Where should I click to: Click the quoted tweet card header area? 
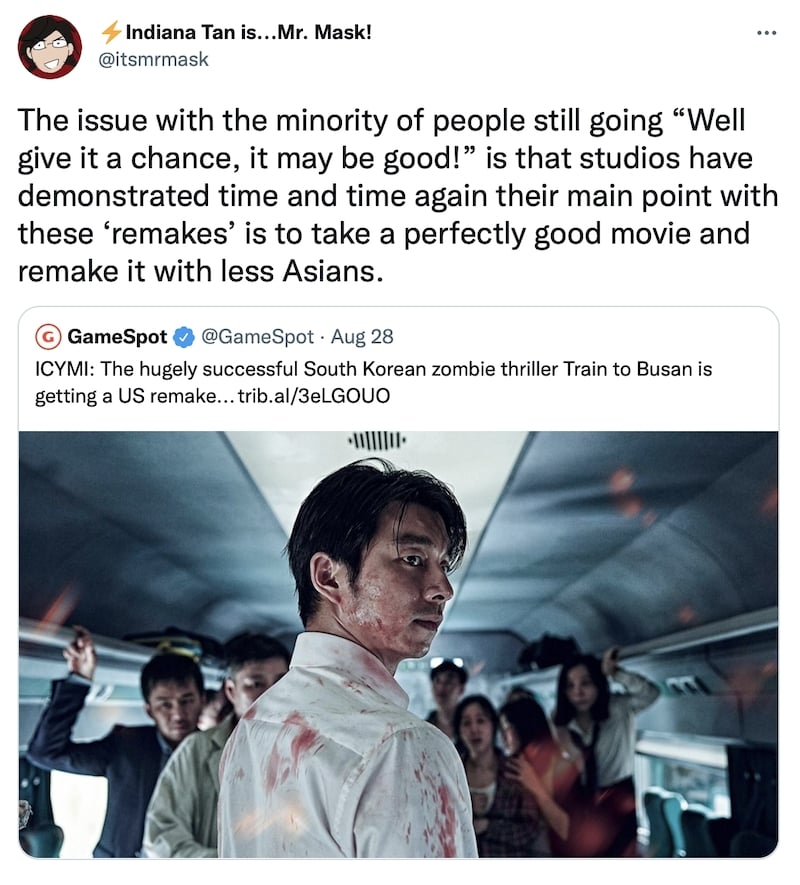(215, 337)
